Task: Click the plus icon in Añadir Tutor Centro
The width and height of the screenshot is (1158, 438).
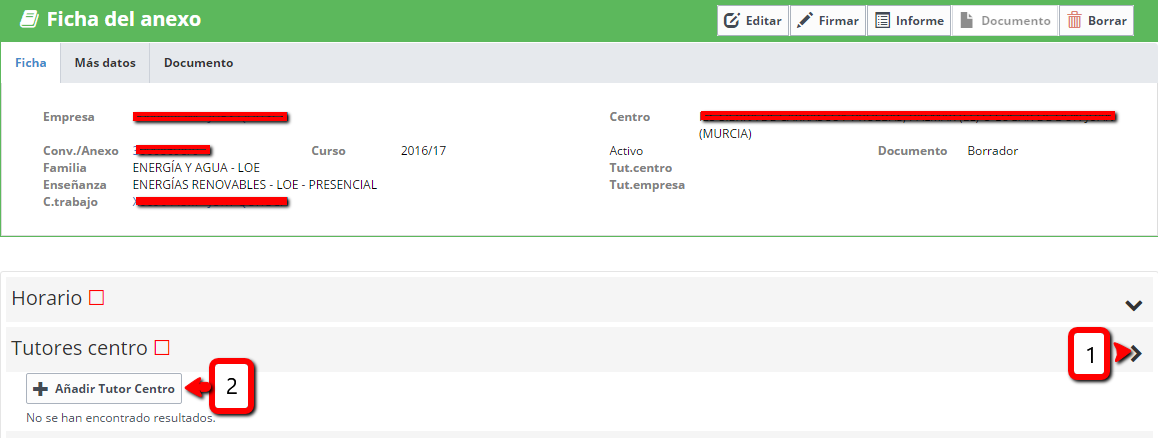Action: click(41, 388)
